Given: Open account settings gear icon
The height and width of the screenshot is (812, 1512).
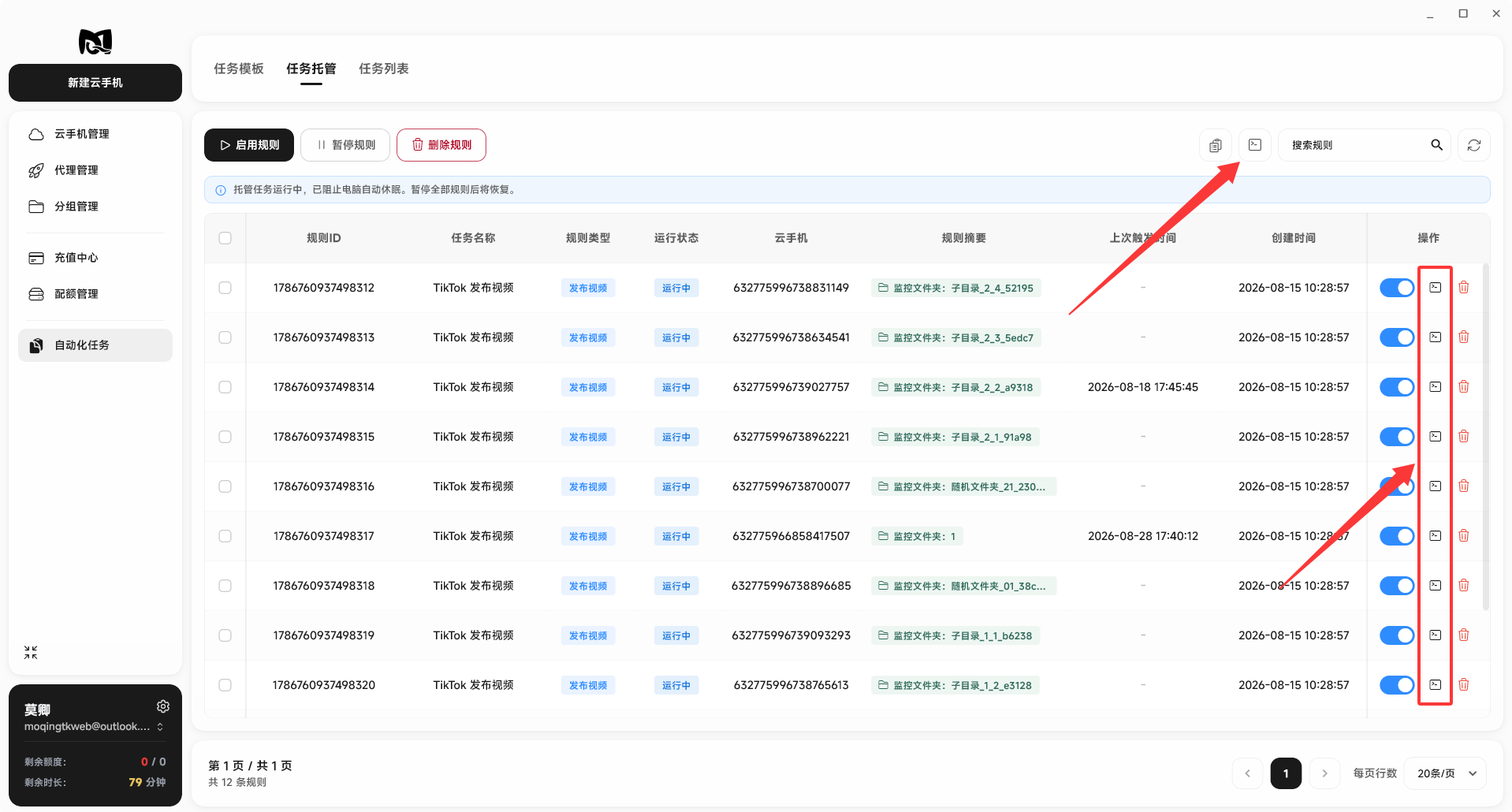Looking at the screenshot, I should click(x=163, y=706).
